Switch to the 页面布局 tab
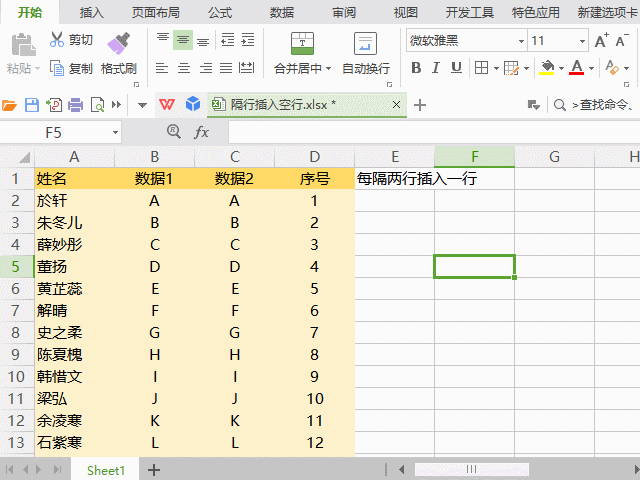Viewport: 640px width, 480px height. click(156, 13)
